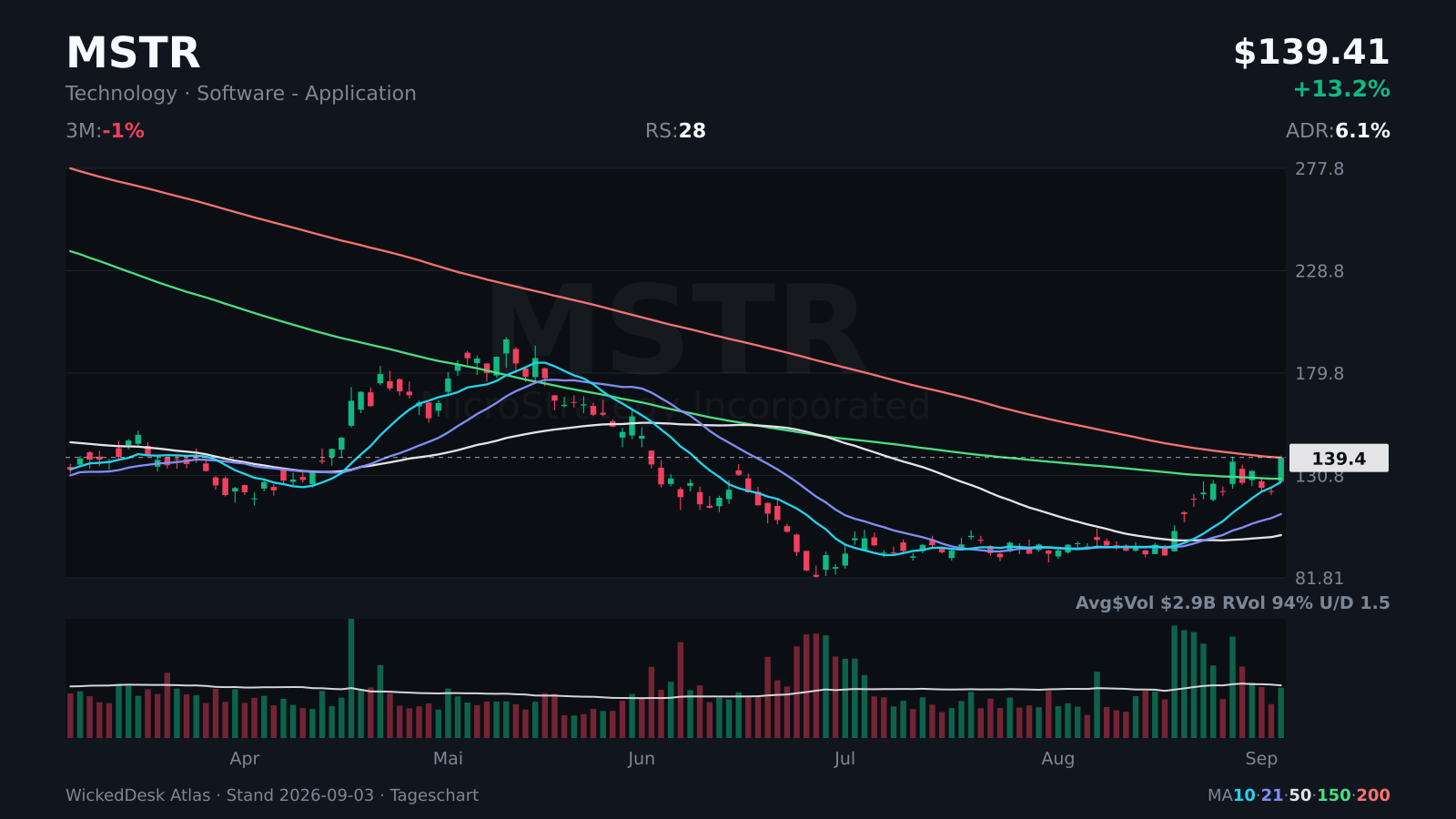Click the MA 21 legend entry

point(1272,795)
